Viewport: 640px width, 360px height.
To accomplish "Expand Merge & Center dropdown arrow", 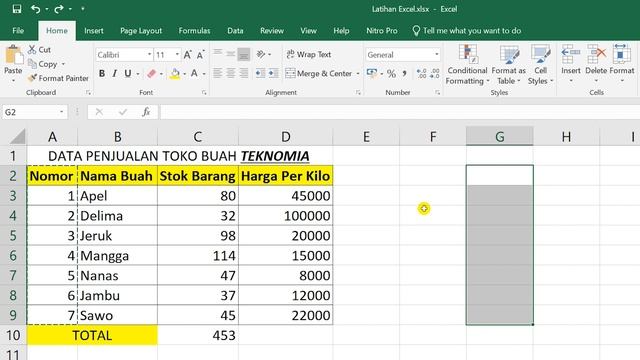I will tap(358, 73).
